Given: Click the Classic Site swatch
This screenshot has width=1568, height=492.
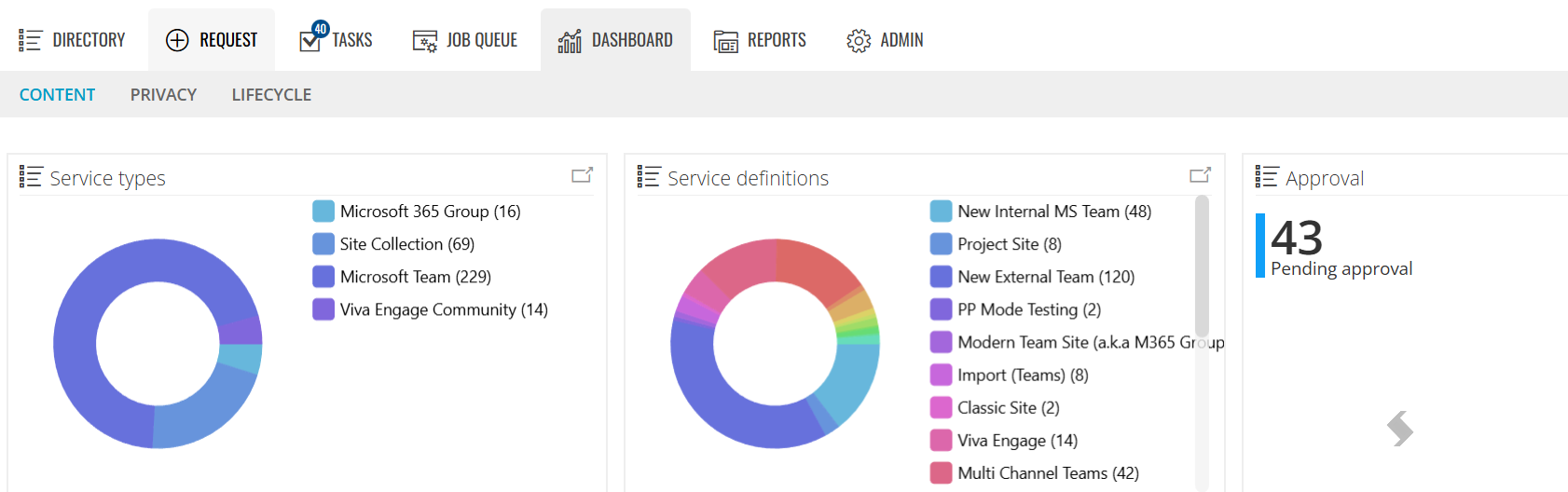Looking at the screenshot, I should (942, 407).
